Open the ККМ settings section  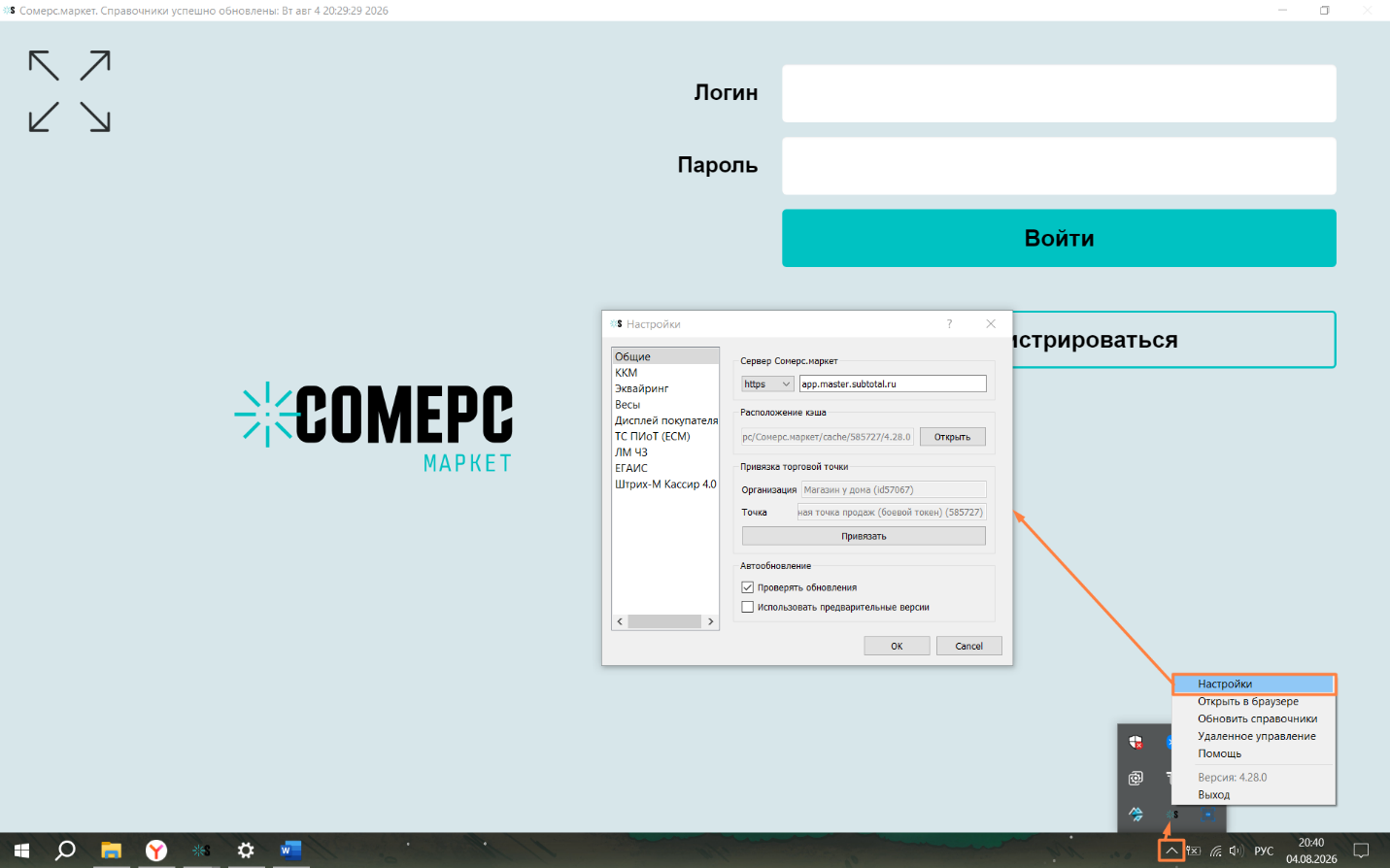(x=665, y=373)
